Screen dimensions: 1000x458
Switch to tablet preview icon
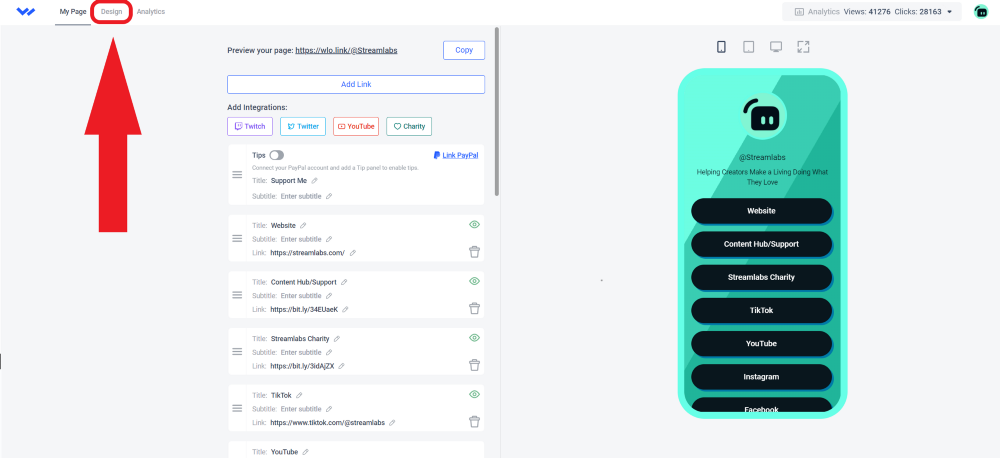(x=749, y=47)
